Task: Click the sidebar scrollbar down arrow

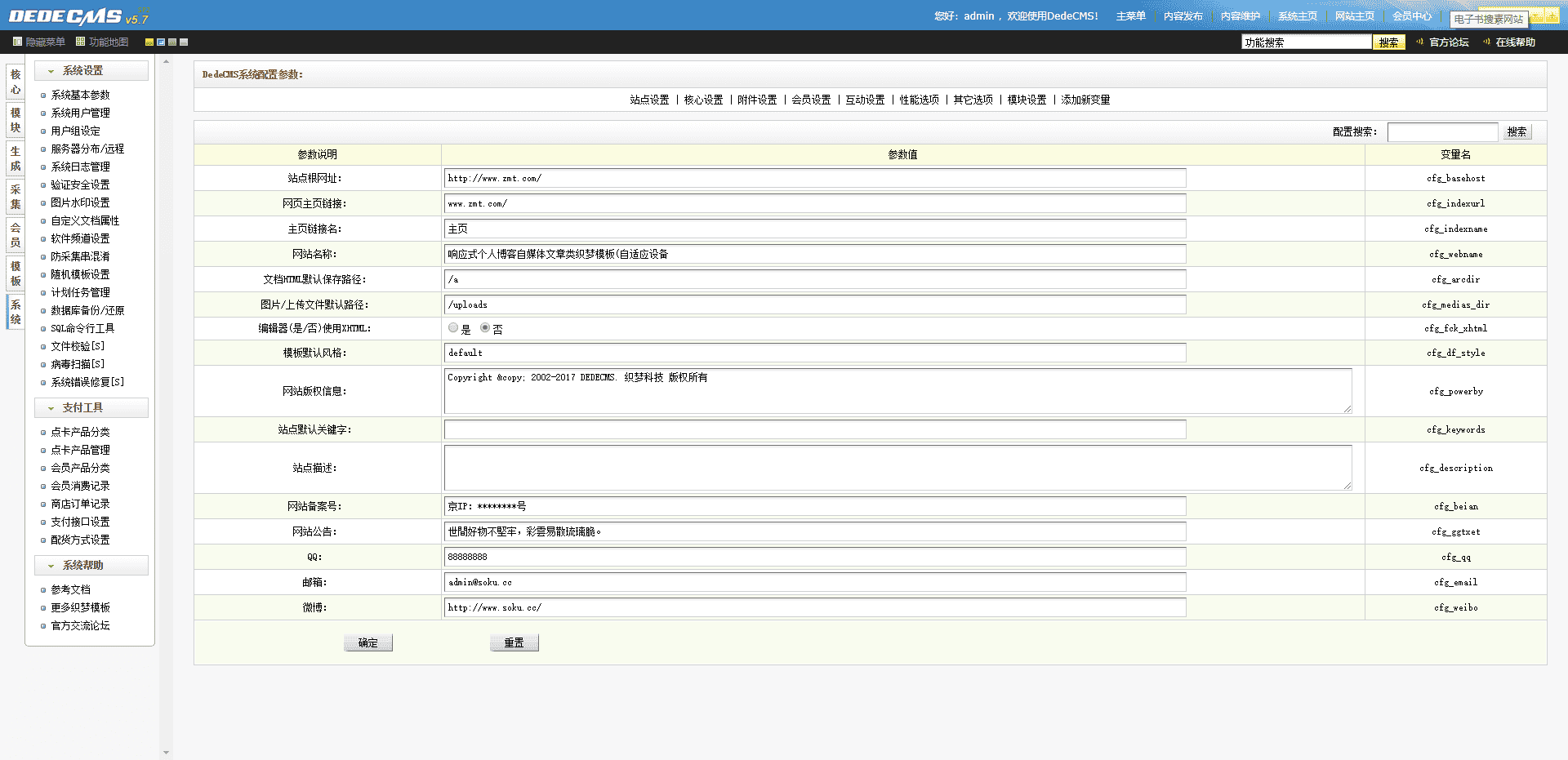Action: [x=166, y=753]
